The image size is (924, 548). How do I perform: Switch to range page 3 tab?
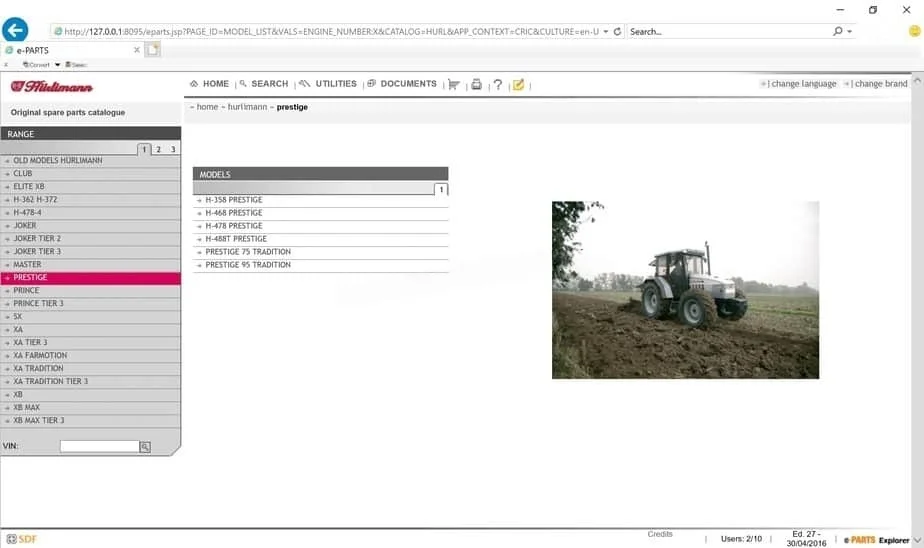coord(173,149)
